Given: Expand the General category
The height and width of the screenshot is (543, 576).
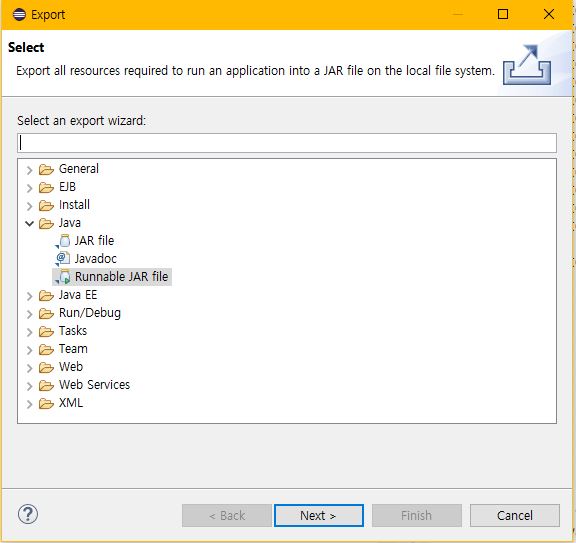Looking at the screenshot, I should tap(29, 170).
